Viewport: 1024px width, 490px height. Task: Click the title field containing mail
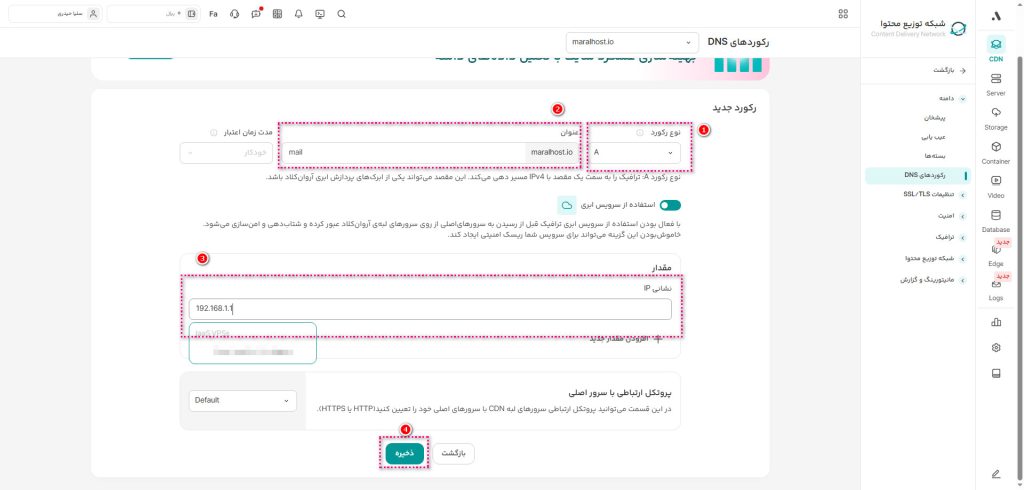(x=404, y=153)
